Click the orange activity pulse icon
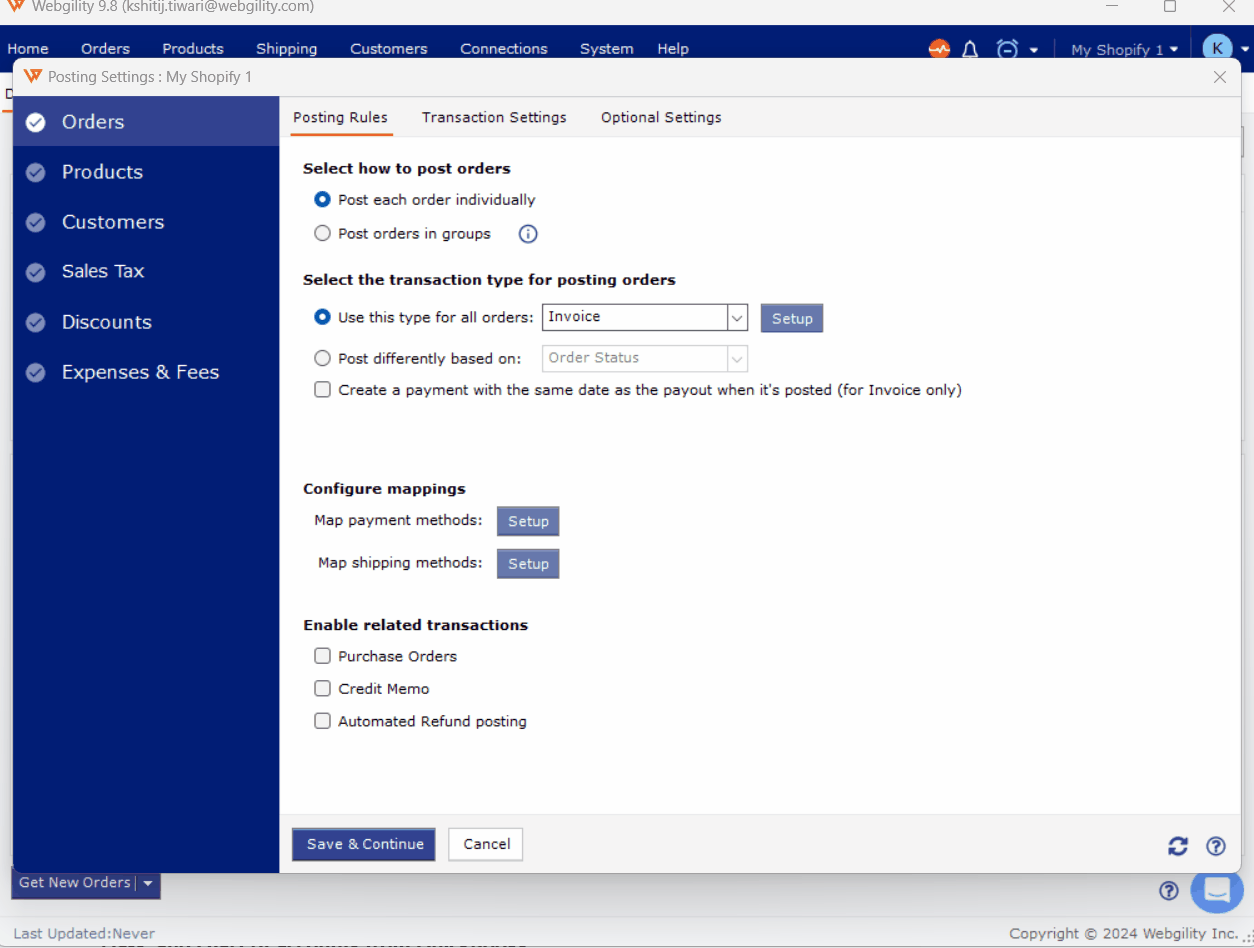This screenshot has width=1254, height=948. pos(939,49)
